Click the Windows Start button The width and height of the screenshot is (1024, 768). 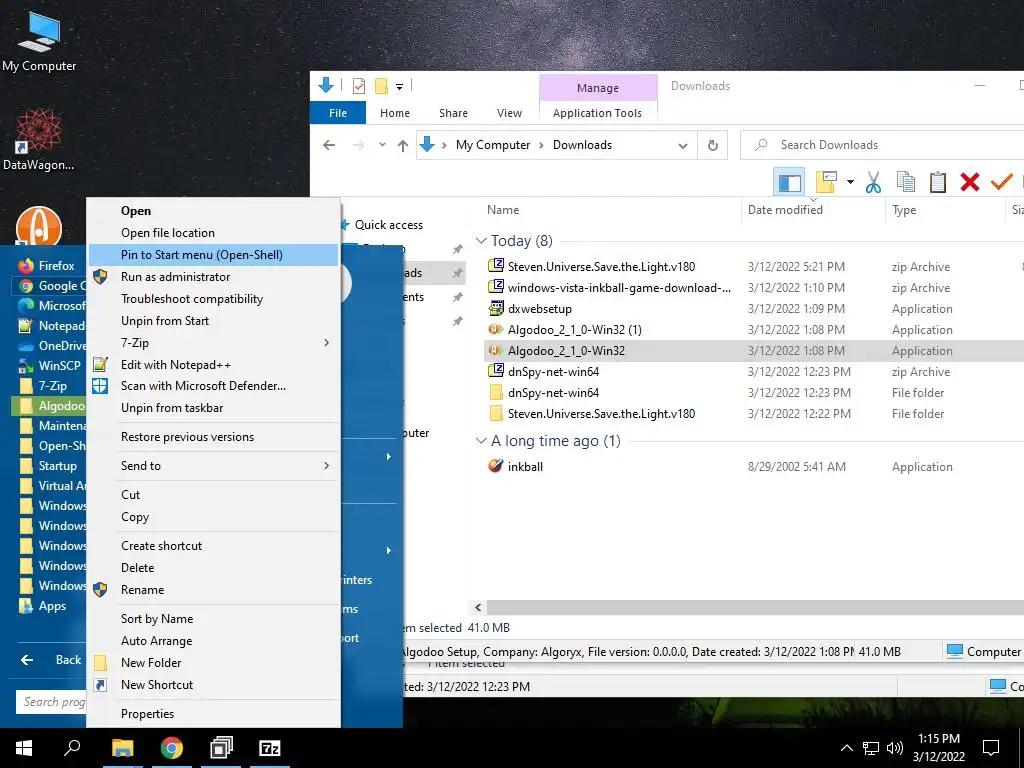tap(24, 748)
